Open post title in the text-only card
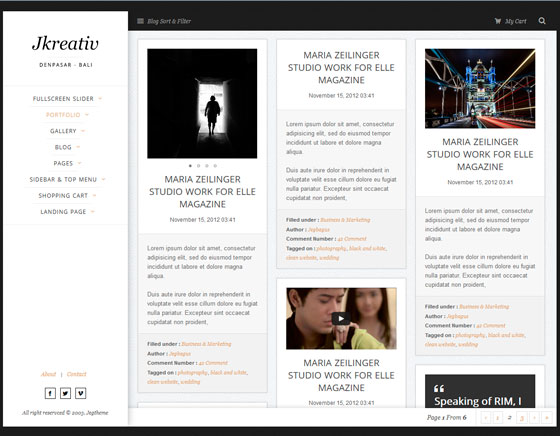Screen dimensions: 560x436 click(341, 67)
